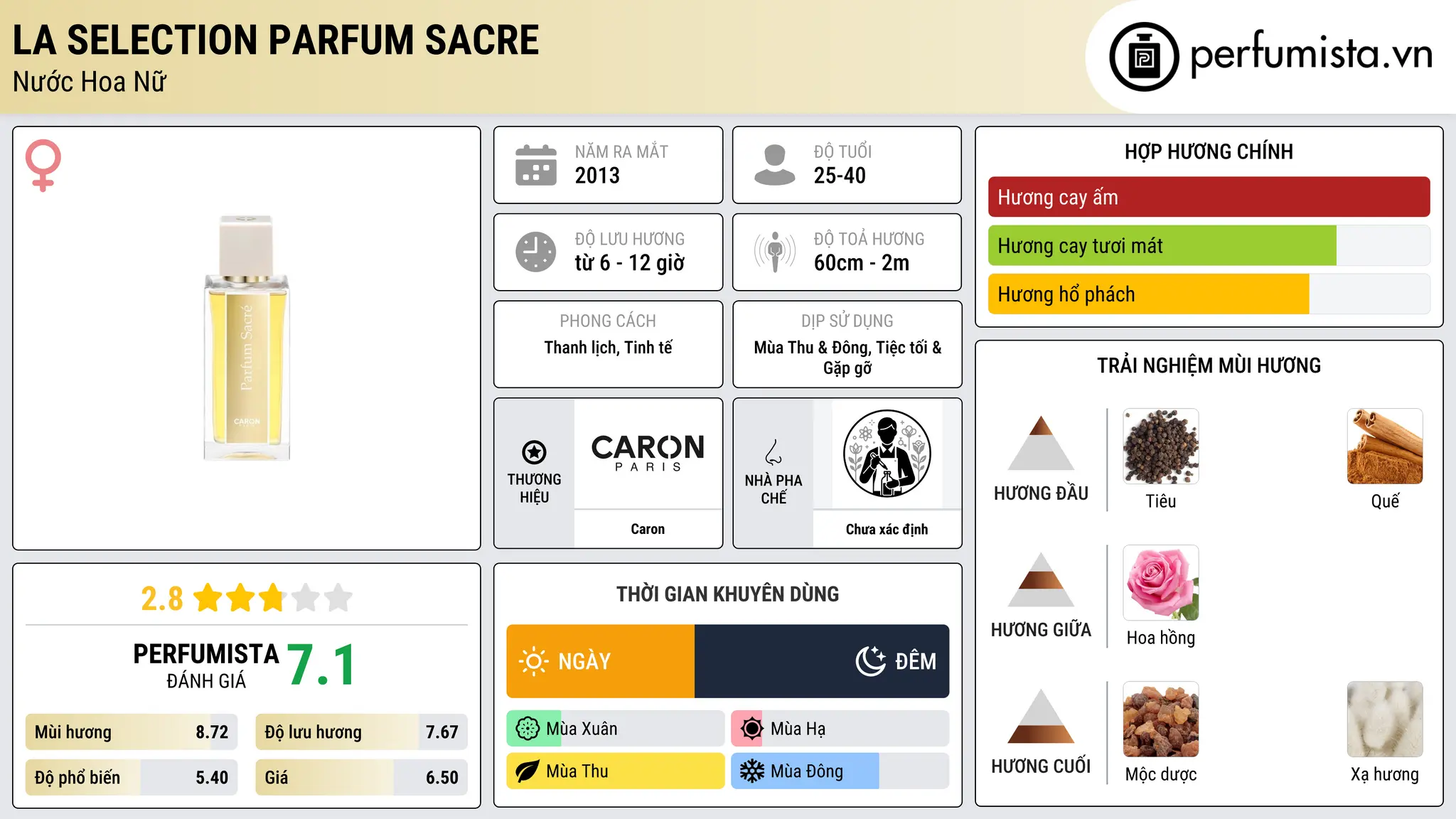Click the perfumista.vn perfume bottle logo icon
Image resolution: width=1456 pixels, height=819 pixels.
pos(1144,57)
